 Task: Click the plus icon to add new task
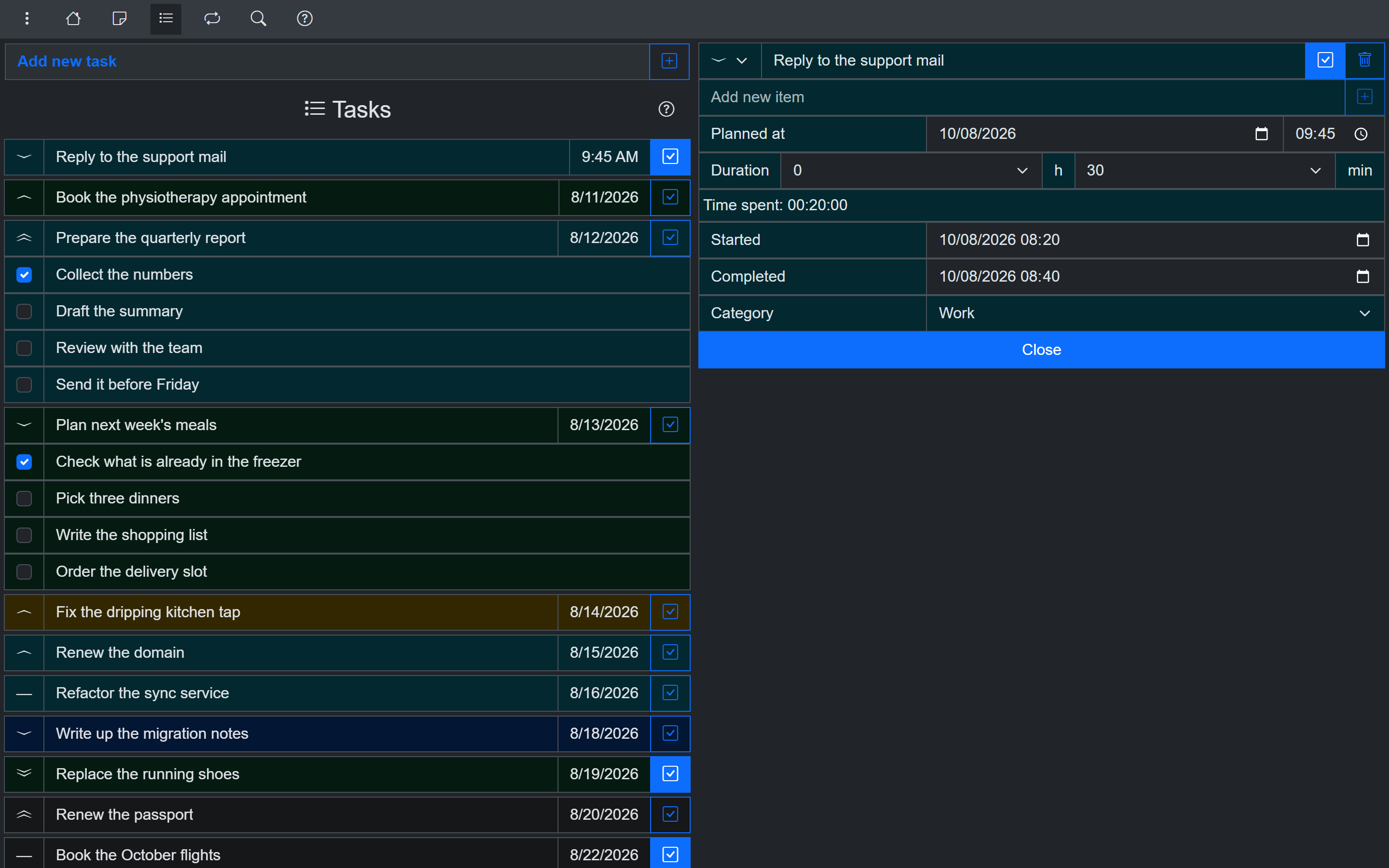669,61
